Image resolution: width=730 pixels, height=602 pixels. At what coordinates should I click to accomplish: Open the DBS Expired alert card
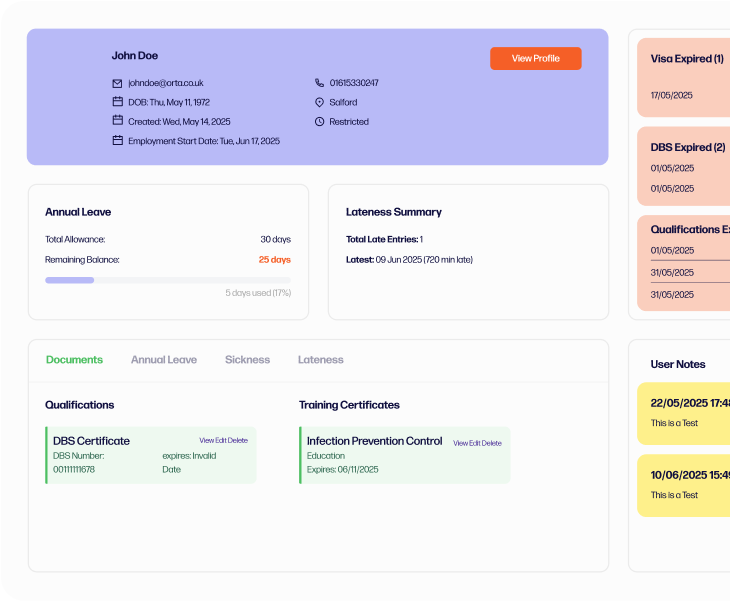click(x=684, y=166)
